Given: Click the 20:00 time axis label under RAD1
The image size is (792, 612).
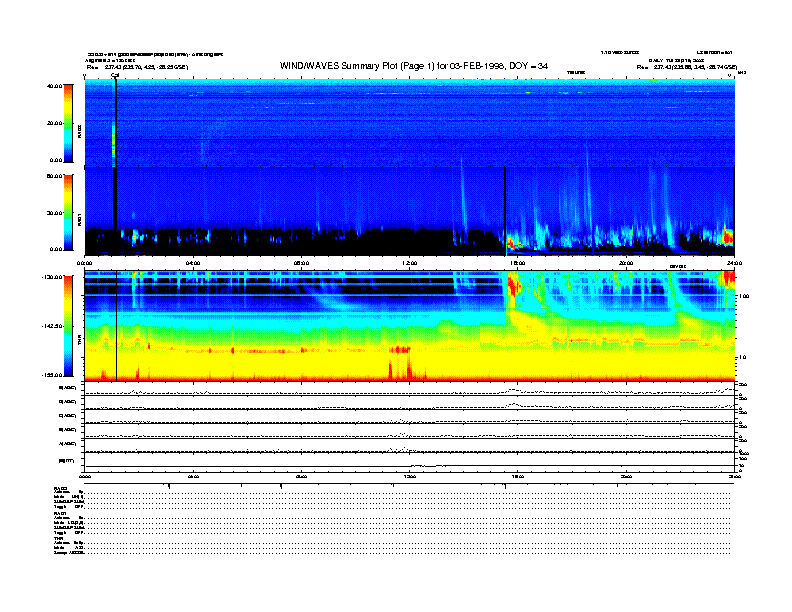Looking at the screenshot, I should pyautogui.click(x=626, y=263).
